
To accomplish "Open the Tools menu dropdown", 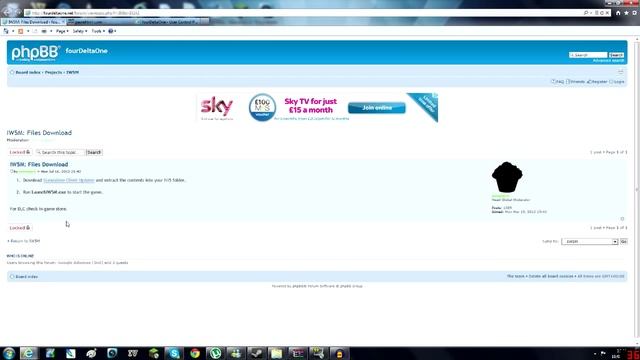I will (x=98, y=31).
